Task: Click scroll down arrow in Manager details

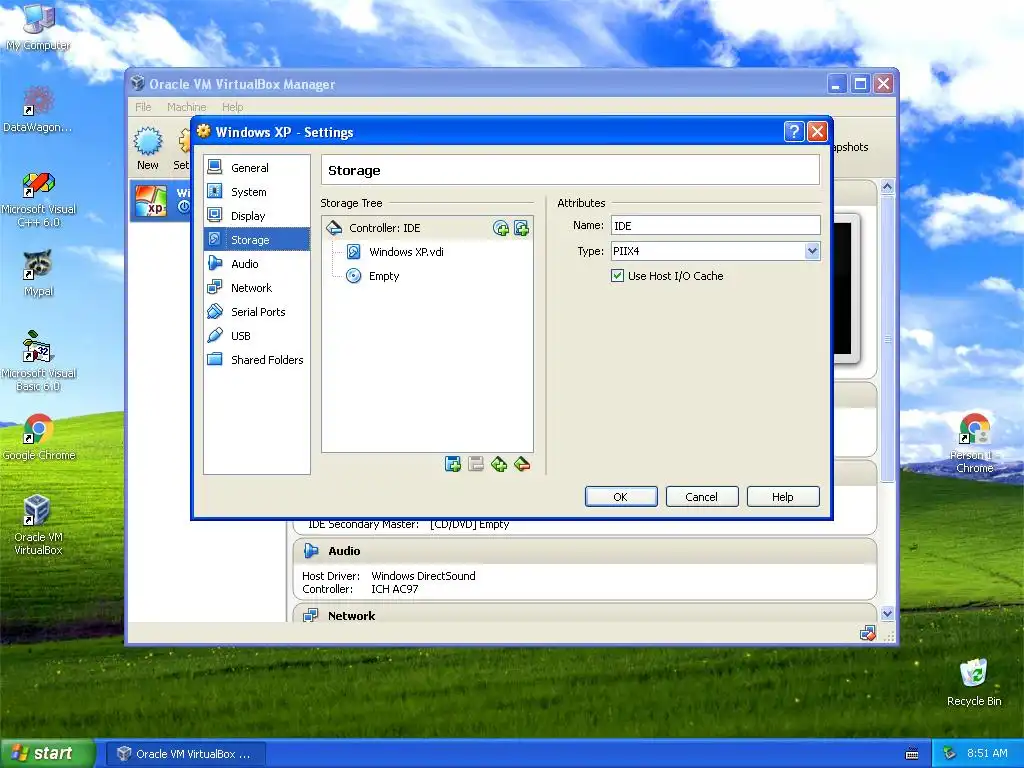Action: click(x=887, y=613)
